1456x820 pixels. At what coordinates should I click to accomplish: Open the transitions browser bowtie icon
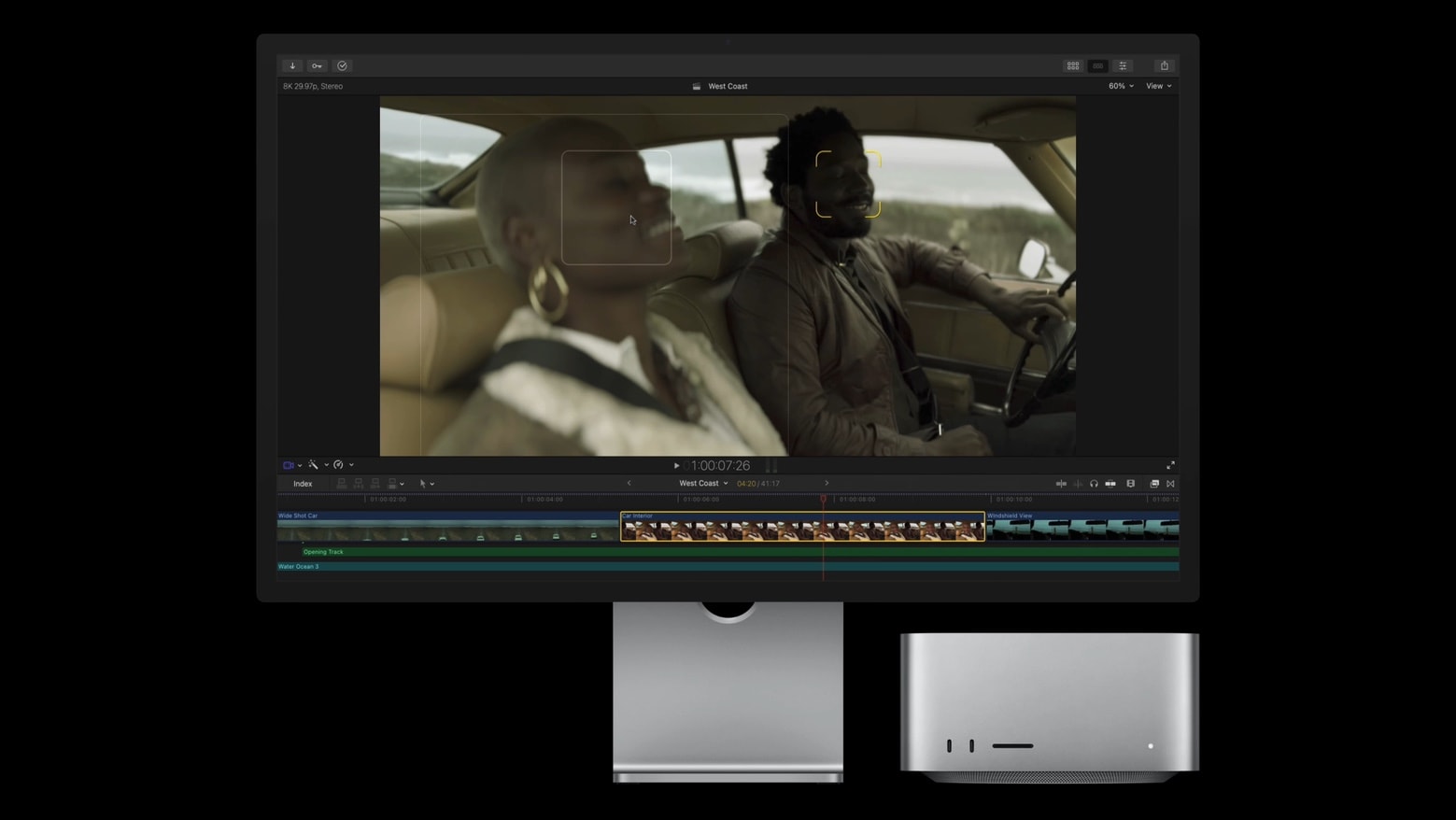[1170, 484]
